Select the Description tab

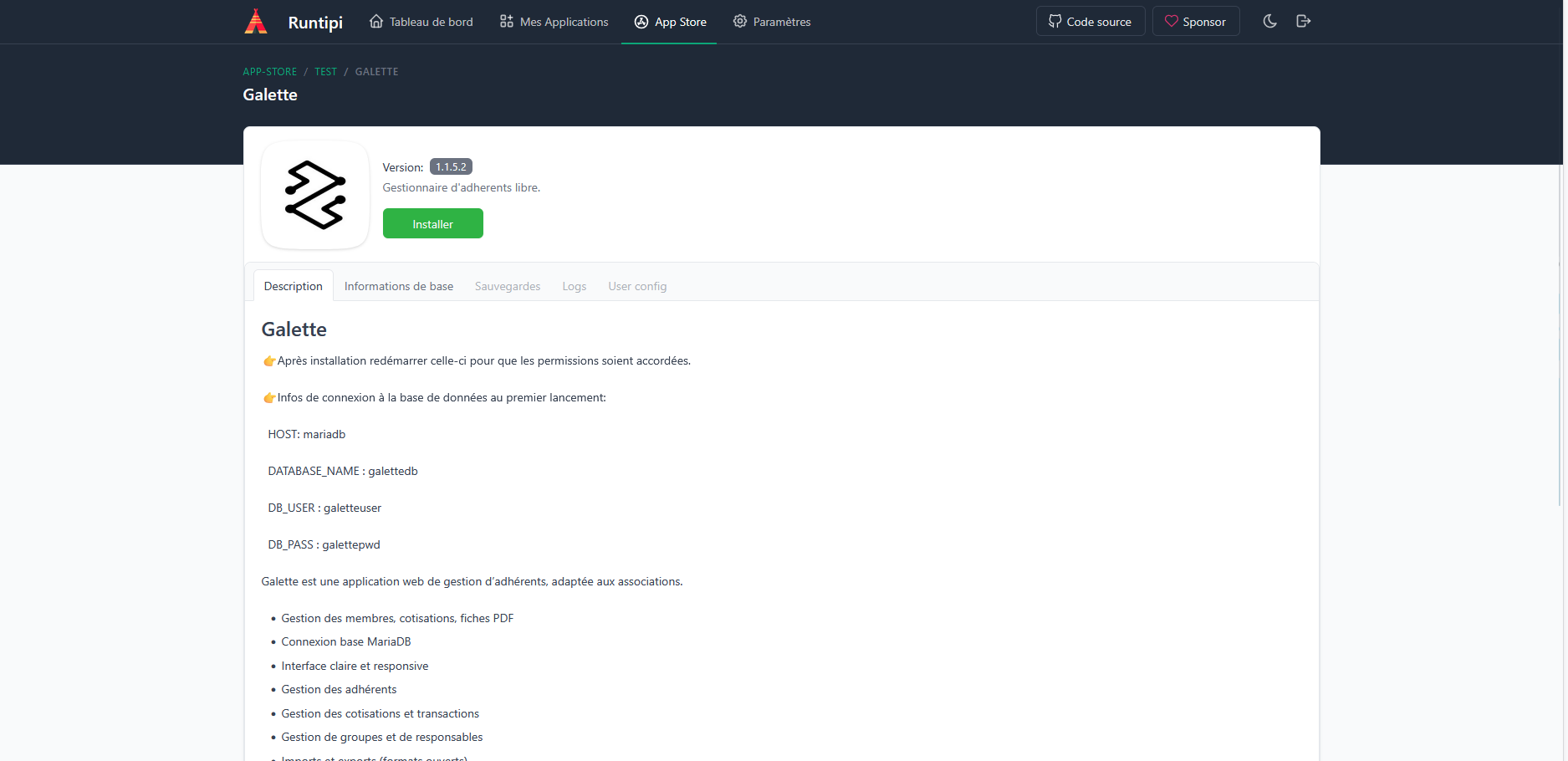[x=294, y=286]
